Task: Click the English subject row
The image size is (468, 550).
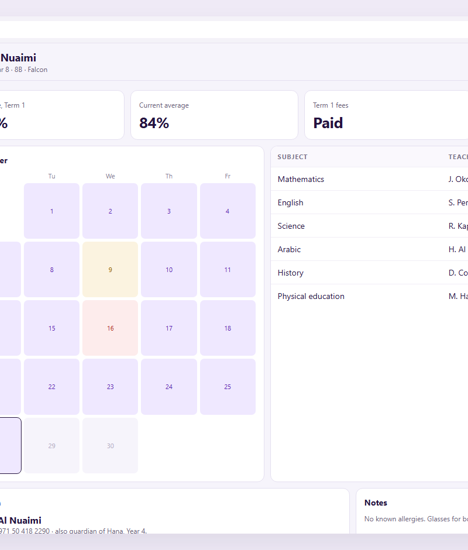Action: pyautogui.click(x=369, y=202)
